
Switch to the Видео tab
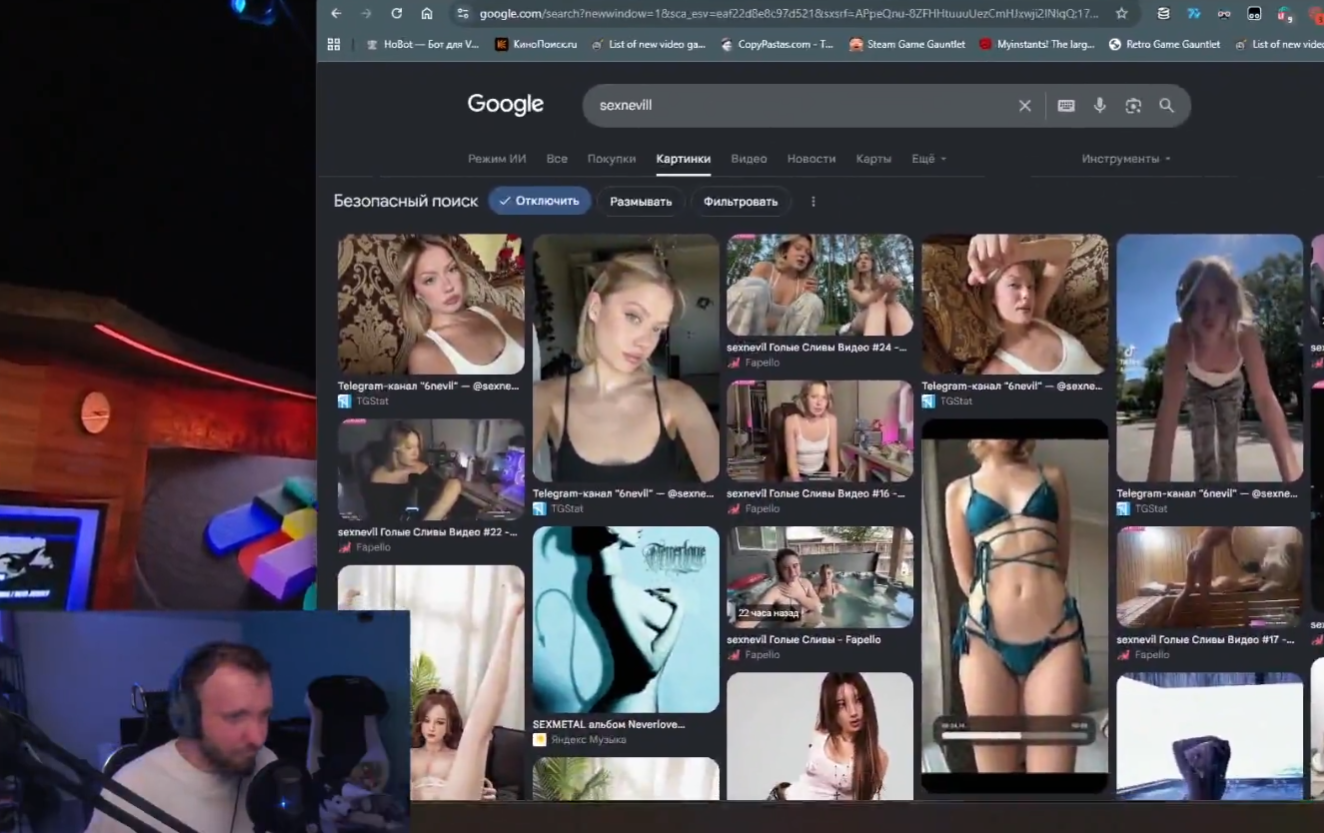point(749,159)
